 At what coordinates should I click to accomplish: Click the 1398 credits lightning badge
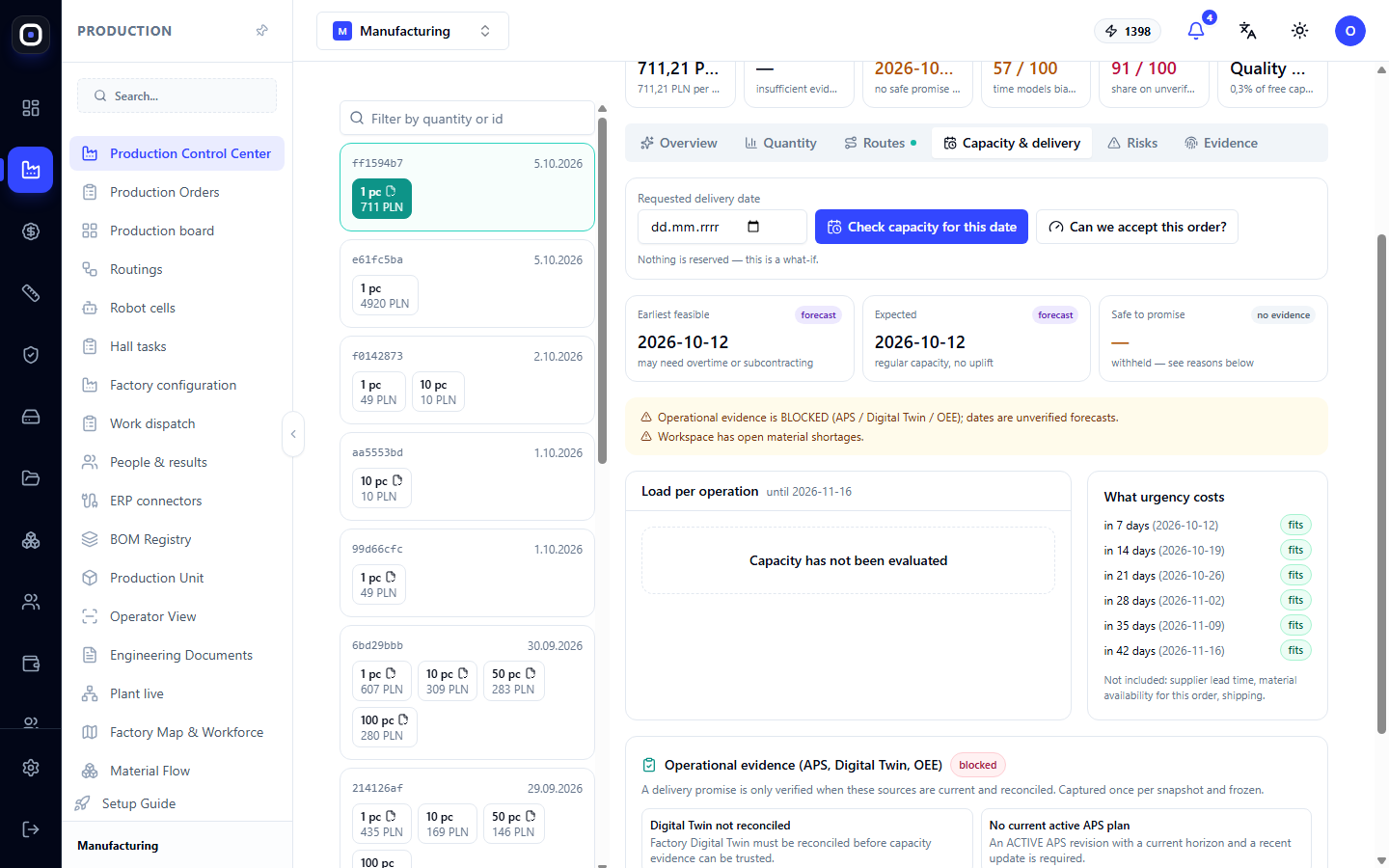point(1128,31)
